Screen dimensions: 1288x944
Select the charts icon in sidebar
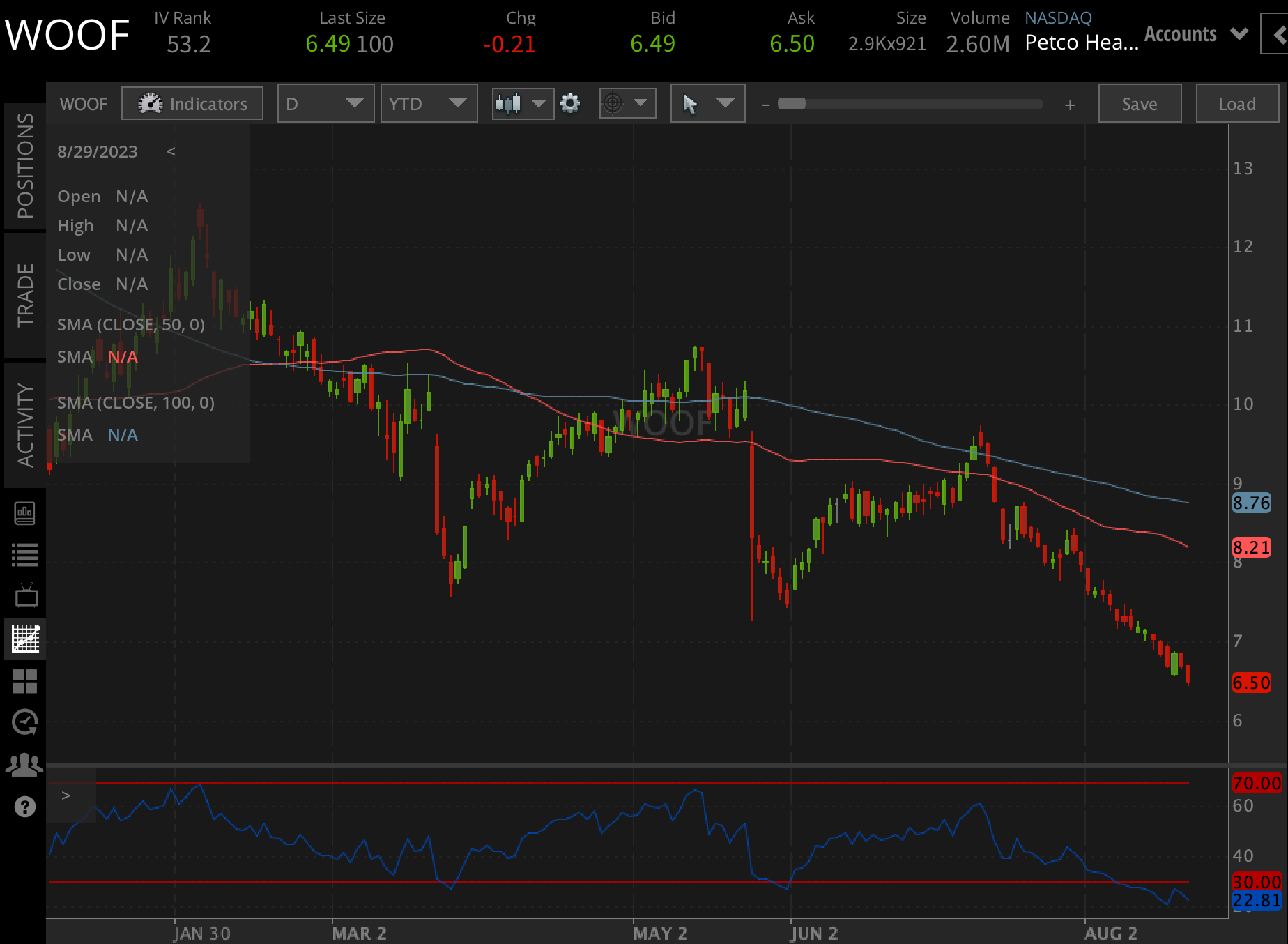[25, 639]
